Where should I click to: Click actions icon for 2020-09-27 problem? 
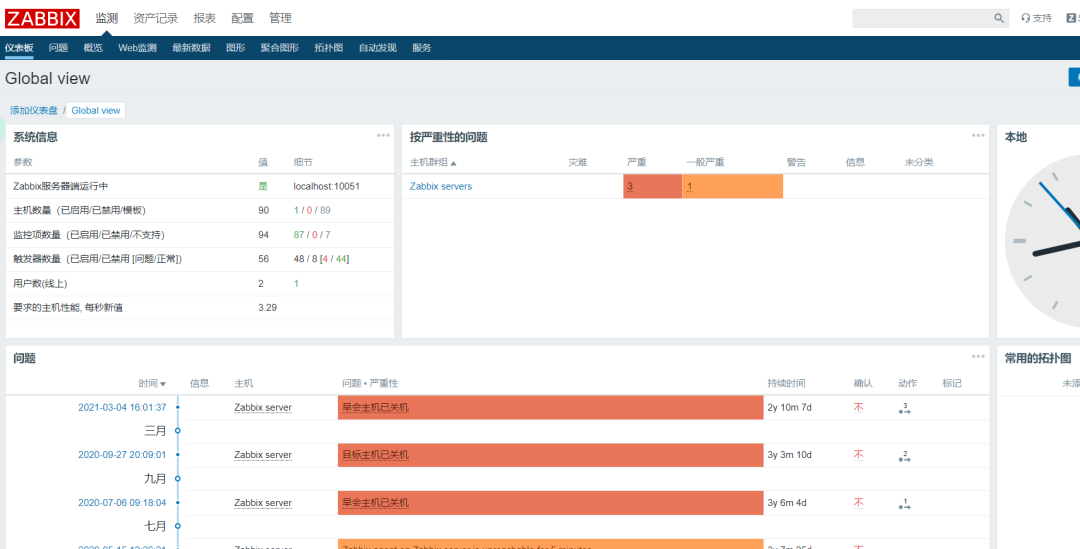905,456
